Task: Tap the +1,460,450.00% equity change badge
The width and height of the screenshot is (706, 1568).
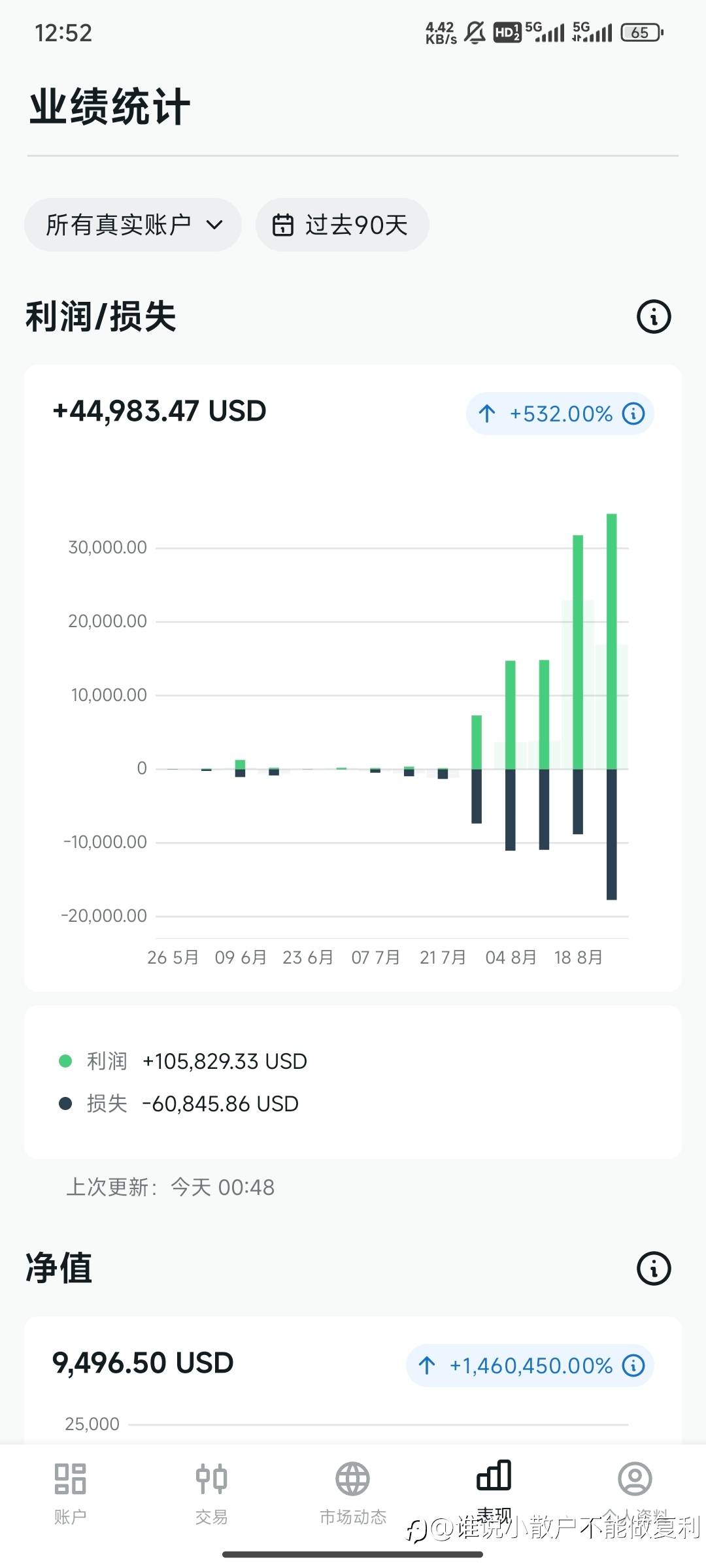Action: click(530, 1365)
